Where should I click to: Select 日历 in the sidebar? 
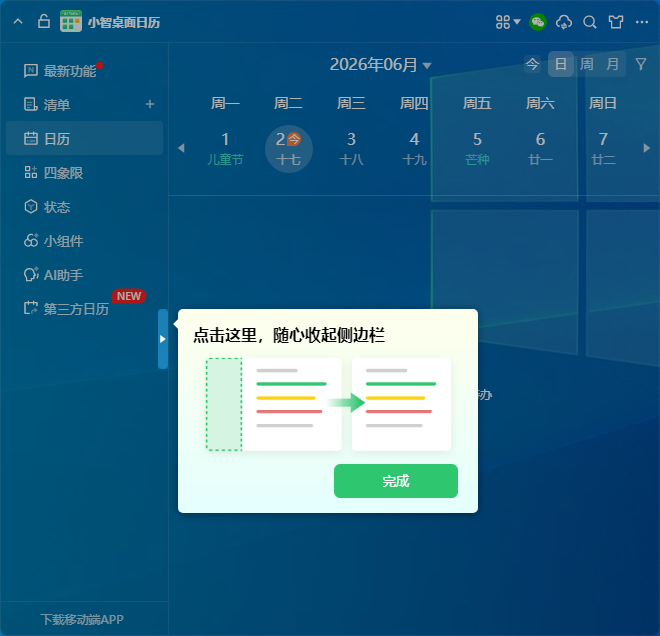point(84,138)
